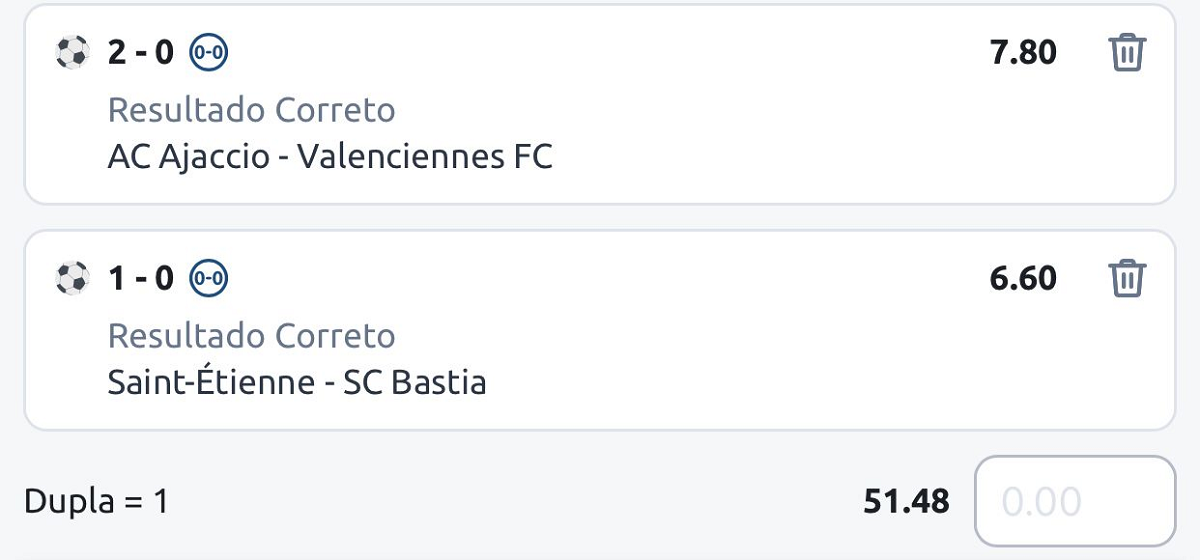
Task: Click the 51.48 combined odds total
Action: pyautogui.click(x=906, y=501)
